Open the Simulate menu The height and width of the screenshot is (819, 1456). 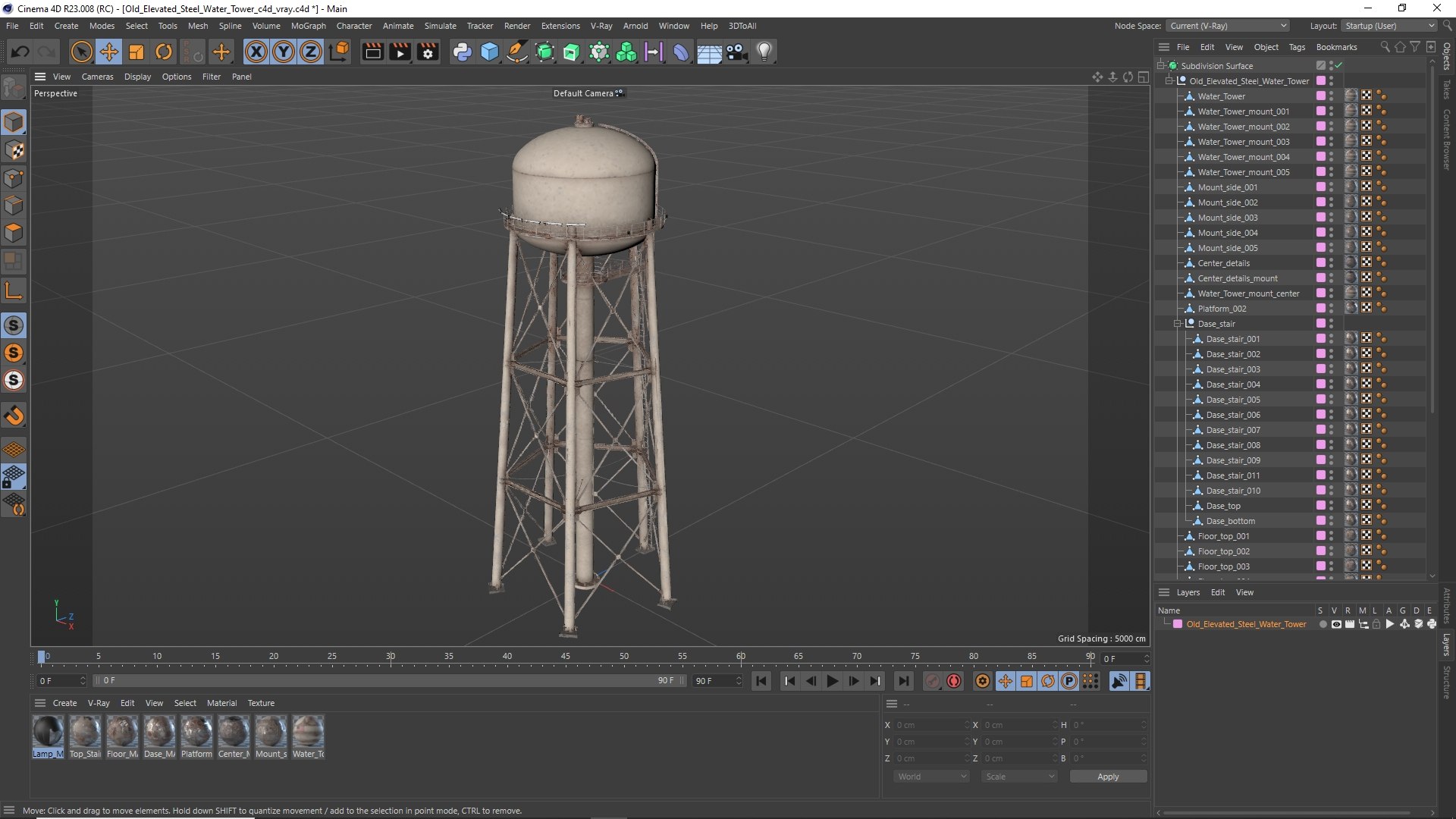[x=440, y=26]
